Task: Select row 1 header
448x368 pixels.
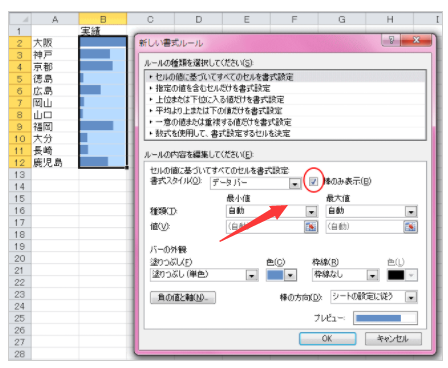Action: [x=20, y=31]
